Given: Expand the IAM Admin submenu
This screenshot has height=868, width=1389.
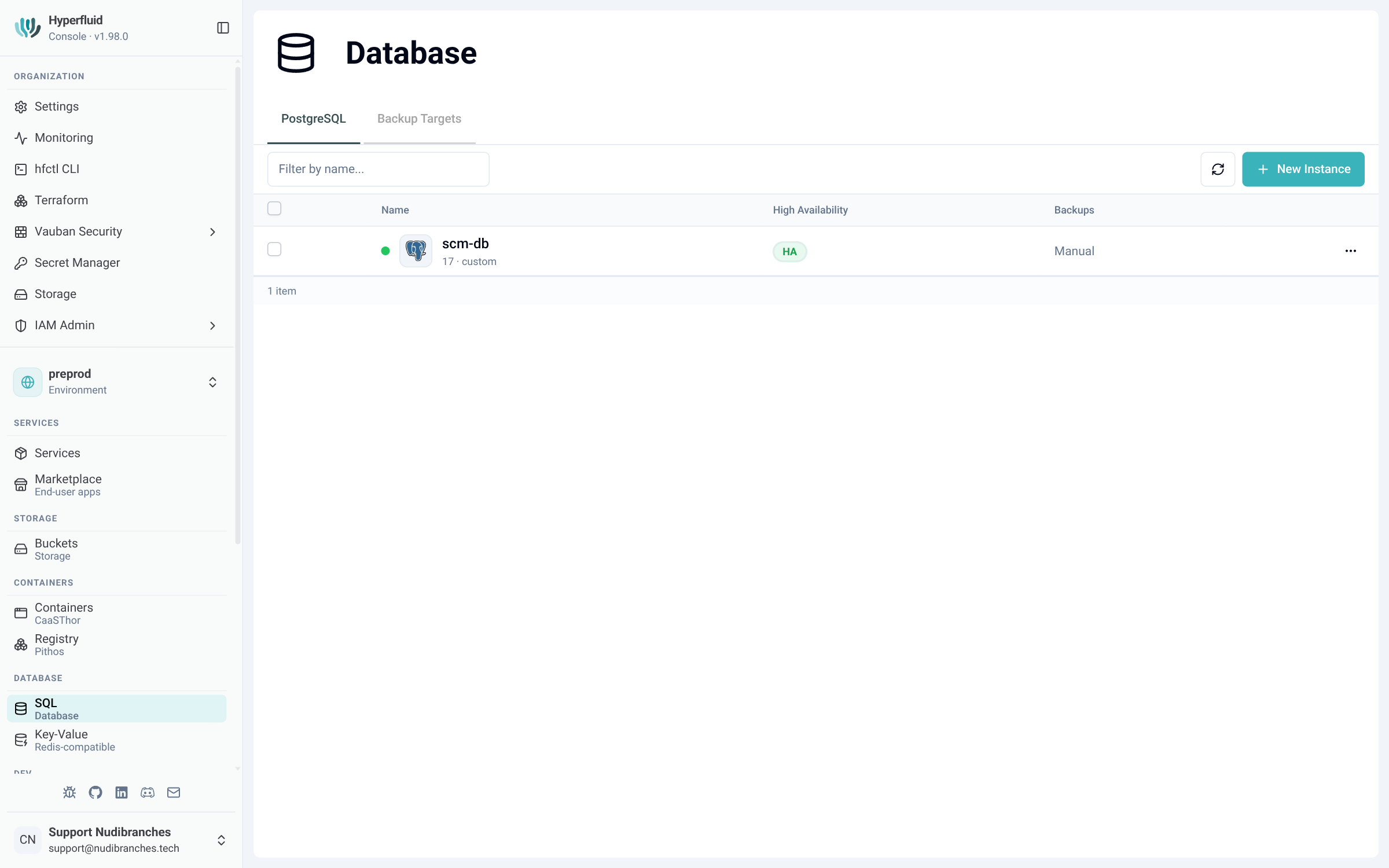Looking at the screenshot, I should point(212,326).
